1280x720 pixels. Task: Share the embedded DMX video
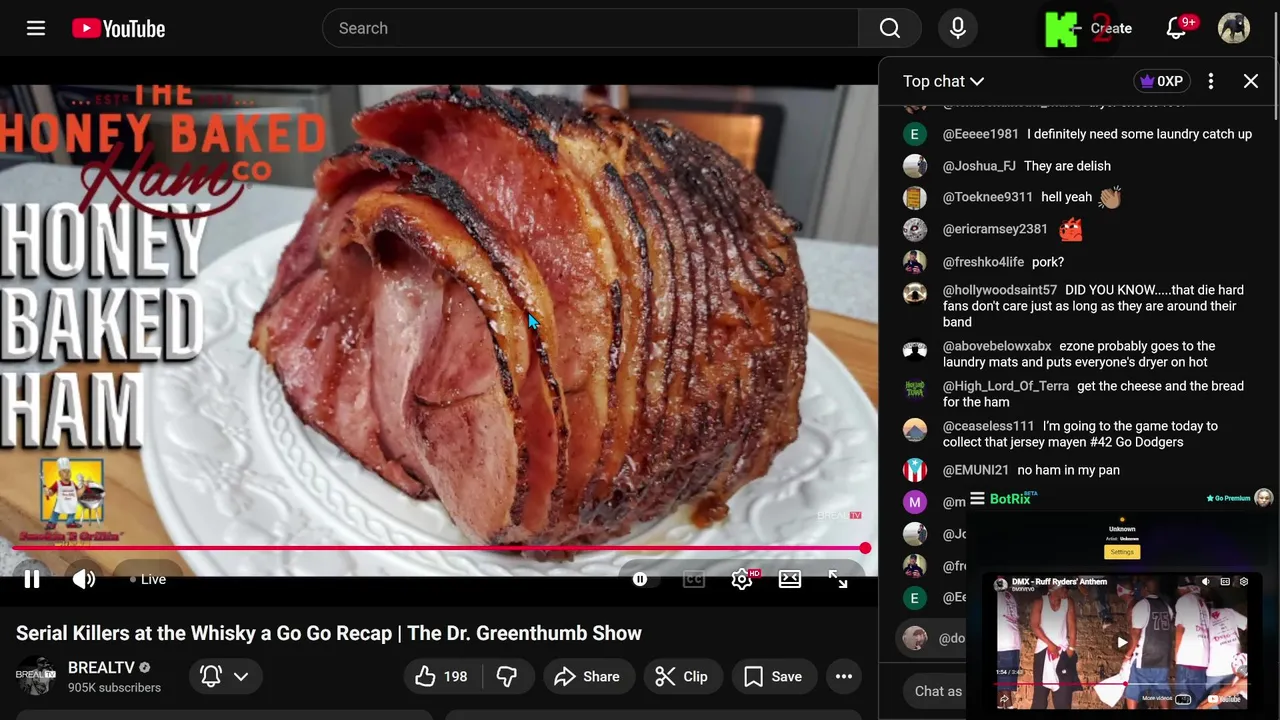tap(1004, 699)
